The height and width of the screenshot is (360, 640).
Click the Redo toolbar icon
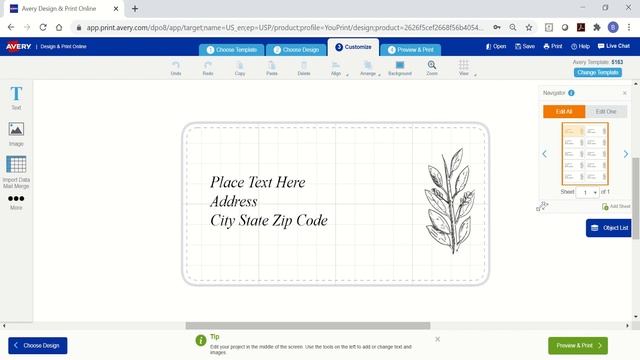coord(208,68)
